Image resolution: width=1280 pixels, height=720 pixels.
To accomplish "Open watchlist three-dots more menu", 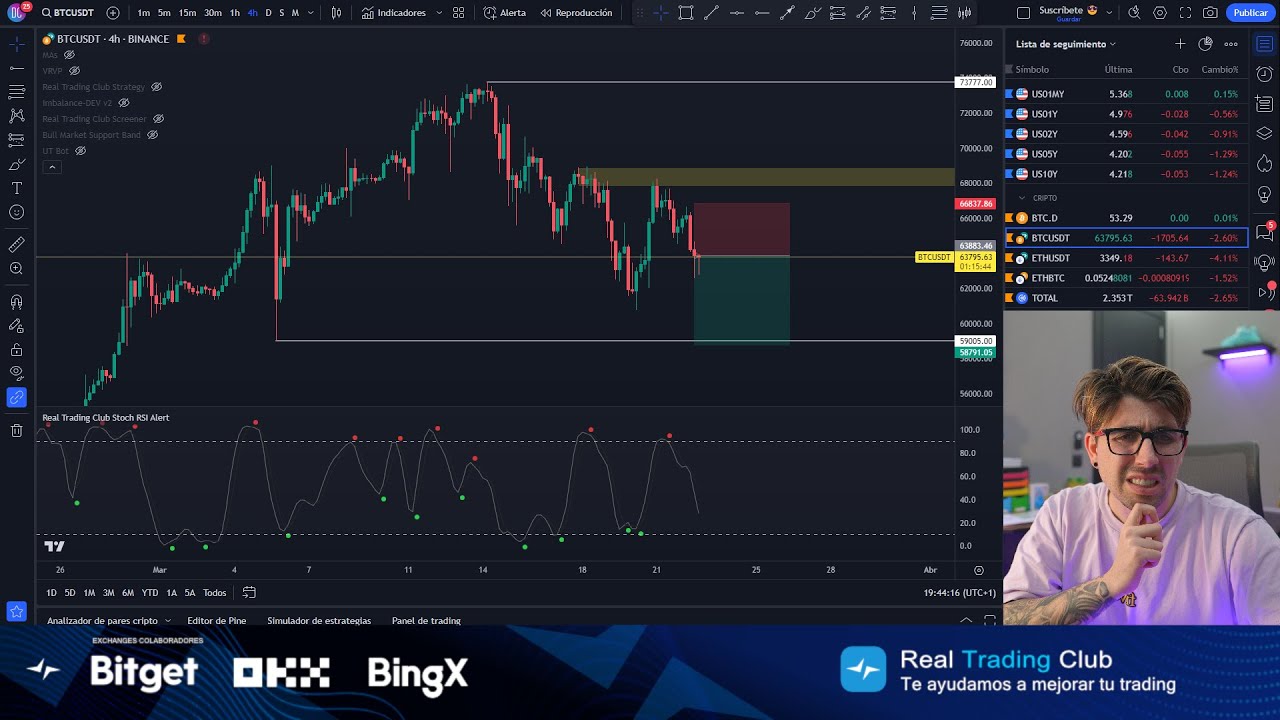I will click(x=1231, y=44).
